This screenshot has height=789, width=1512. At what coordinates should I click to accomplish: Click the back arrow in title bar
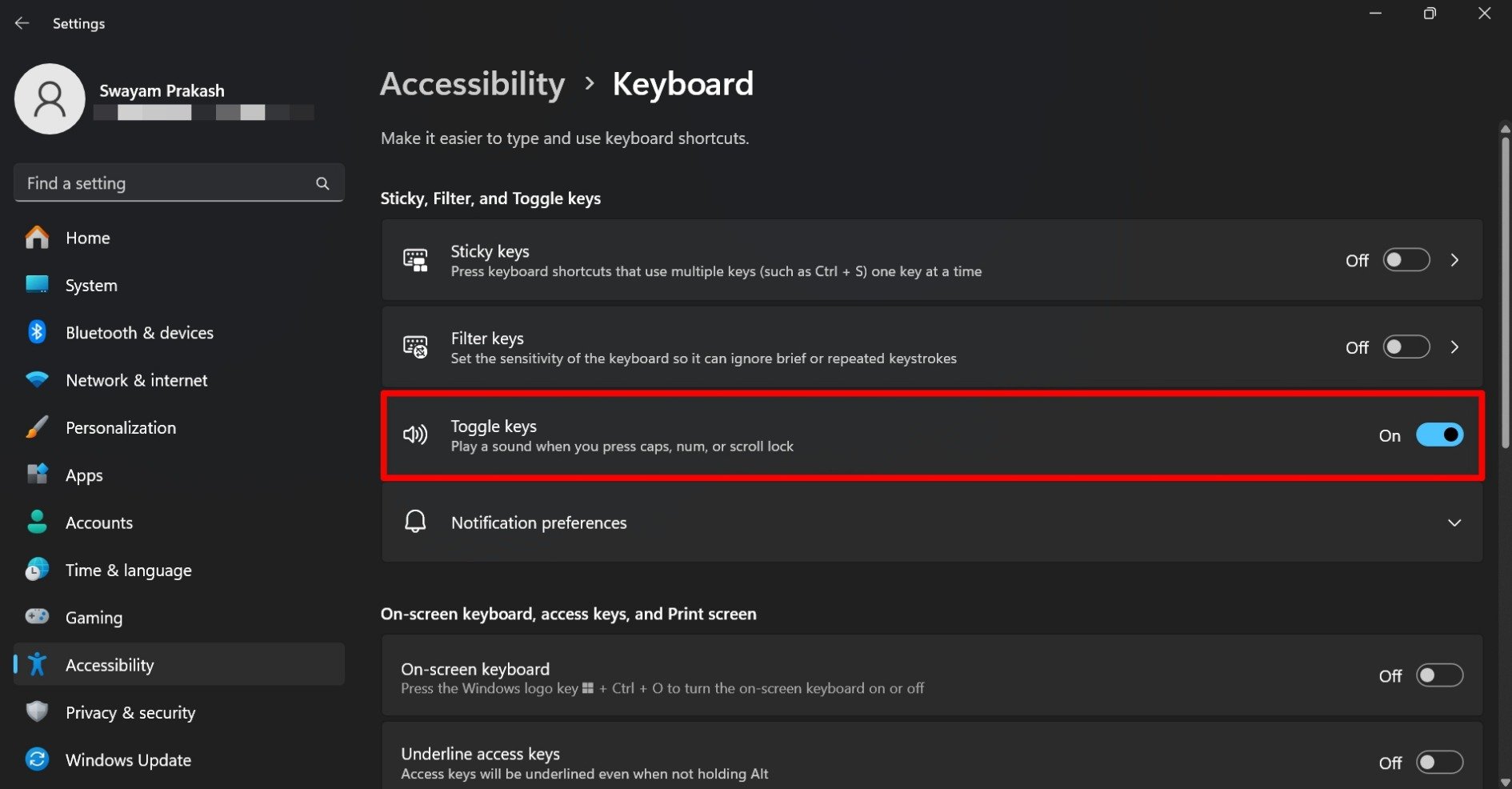click(x=22, y=23)
